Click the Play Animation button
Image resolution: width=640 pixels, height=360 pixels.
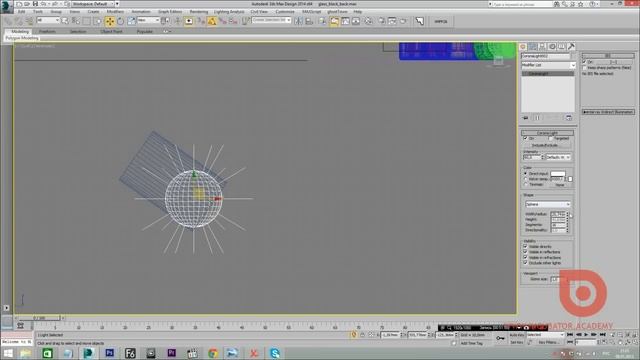587,335
